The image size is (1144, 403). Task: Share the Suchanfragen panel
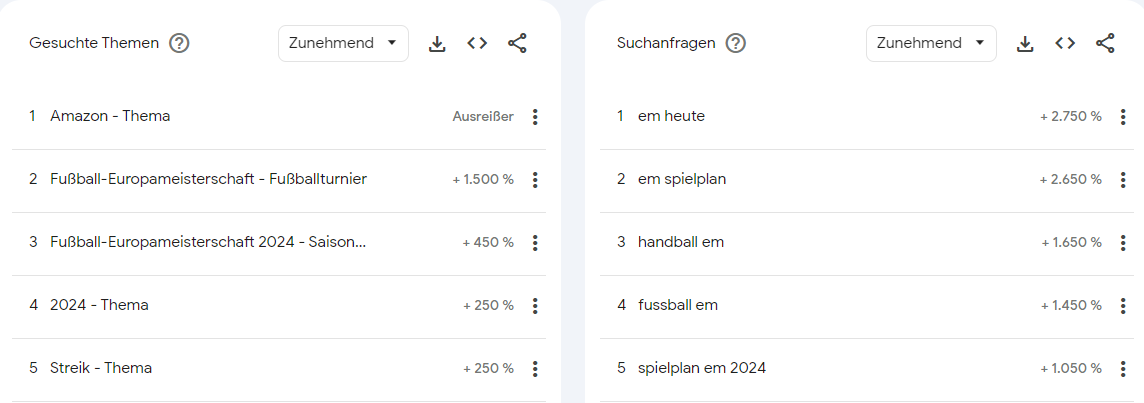[1105, 44]
